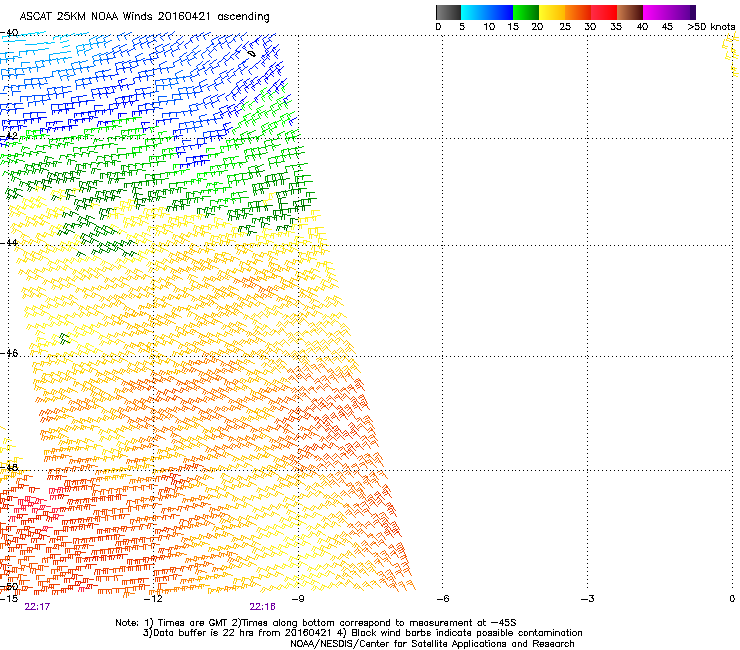The width and height of the screenshot is (740, 650).
Task: Click the green 15-20 knots color segment
Action: click(526, 12)
